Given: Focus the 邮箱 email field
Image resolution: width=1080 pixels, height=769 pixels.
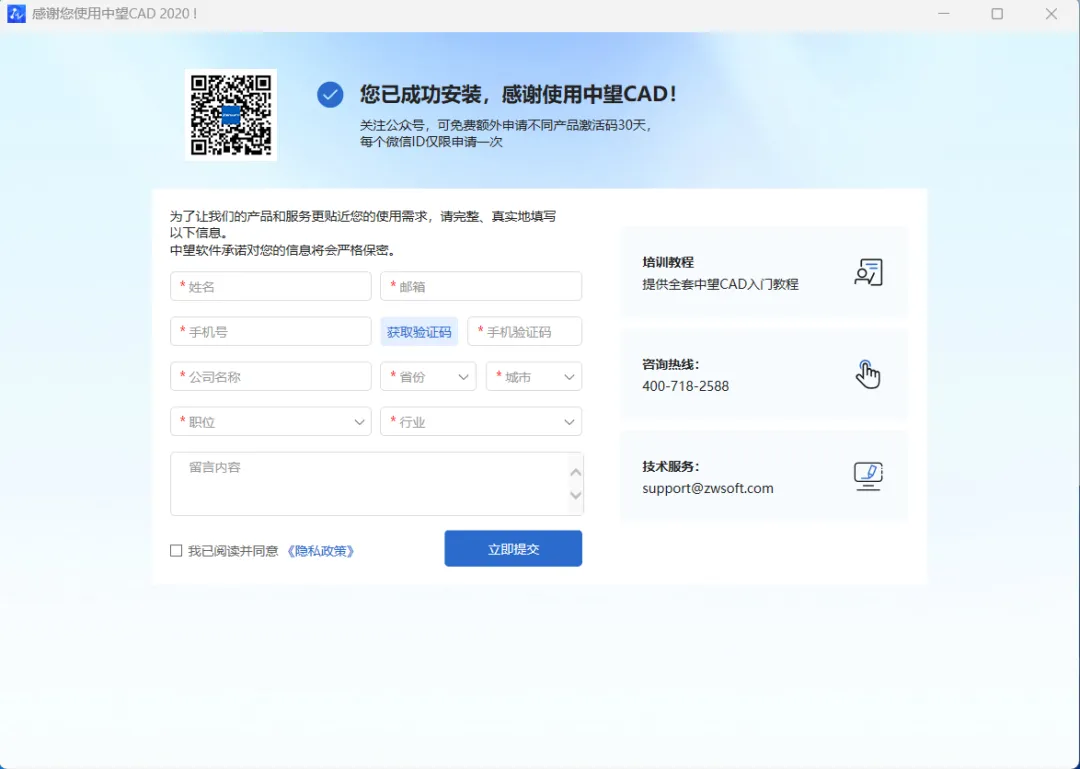Looking at the screenshot, I should (x=481, y=287).
